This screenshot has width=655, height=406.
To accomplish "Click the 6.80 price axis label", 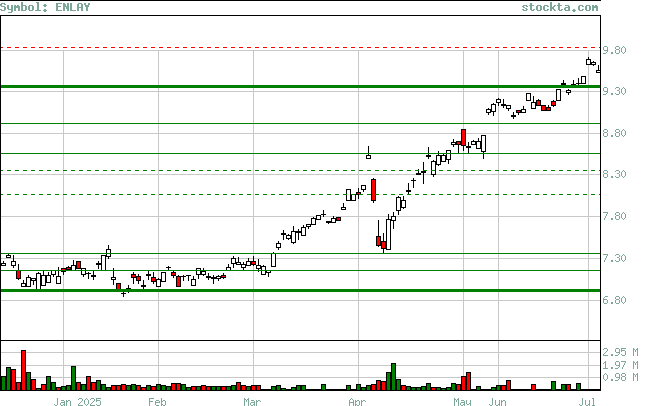I will coord(614,300).
